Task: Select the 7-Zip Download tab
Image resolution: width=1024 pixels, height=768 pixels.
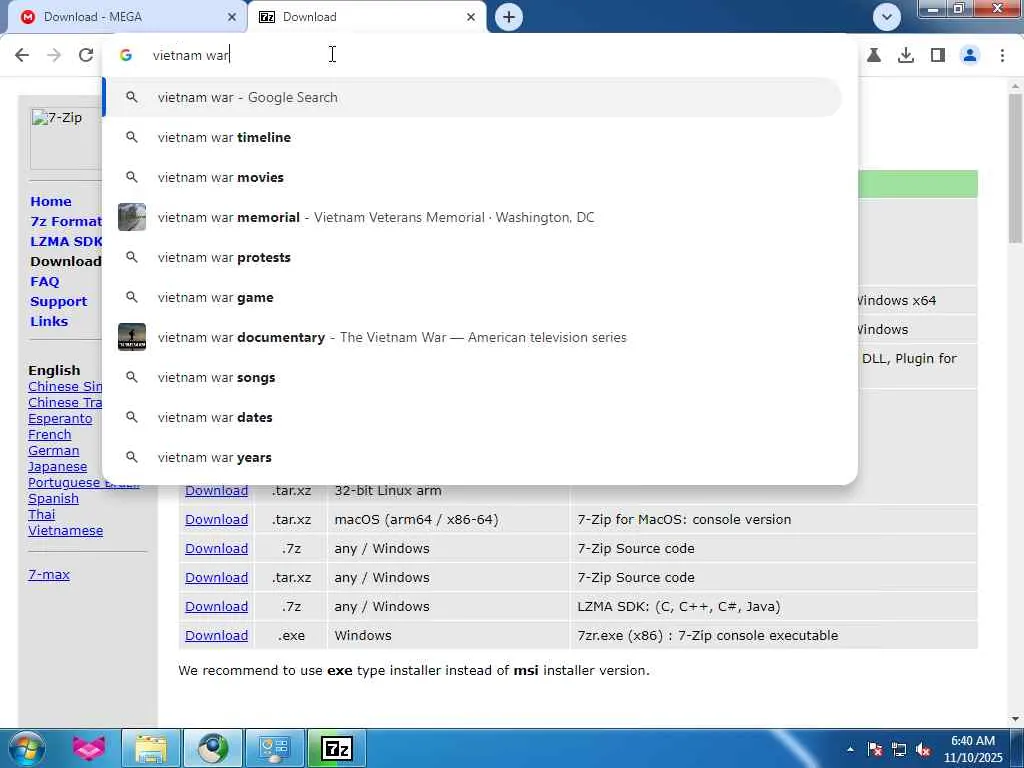Action: pyautogui.click(x=366, y=17)
